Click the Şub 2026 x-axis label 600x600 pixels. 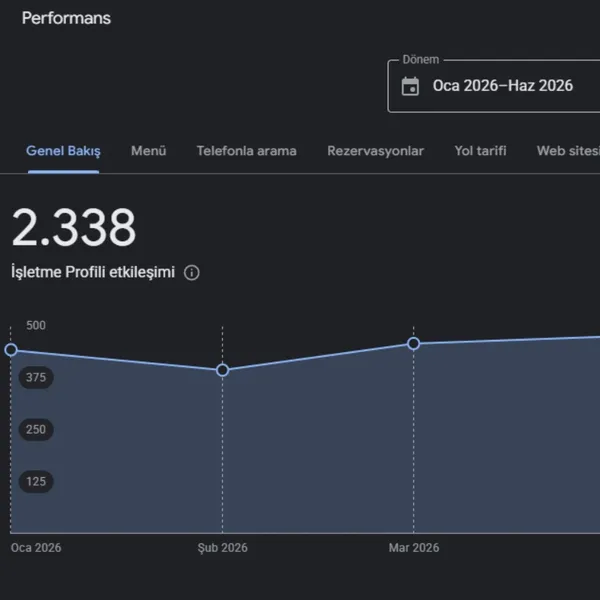222,548
